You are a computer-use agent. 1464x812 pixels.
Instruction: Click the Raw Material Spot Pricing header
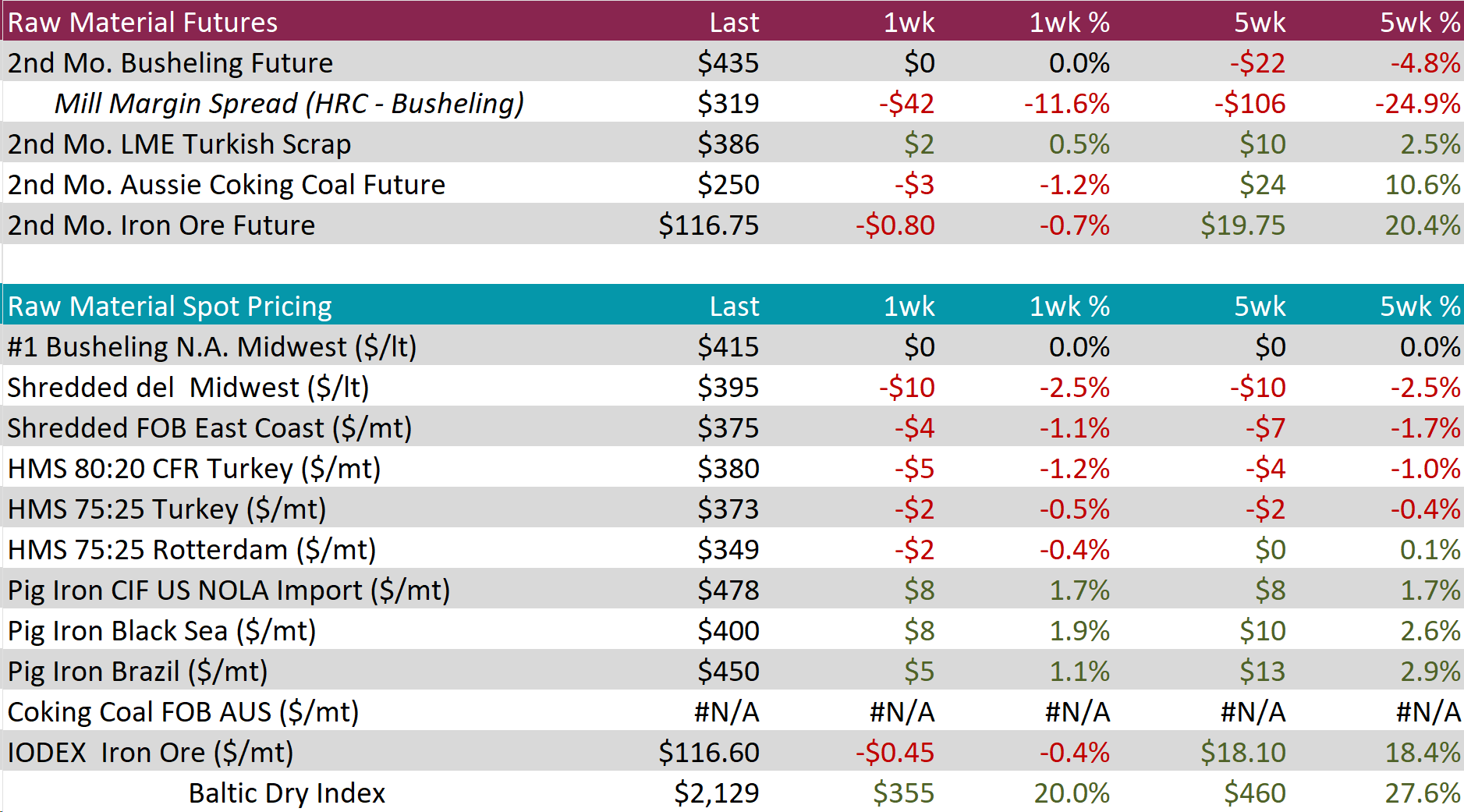[x=170, y=306]
